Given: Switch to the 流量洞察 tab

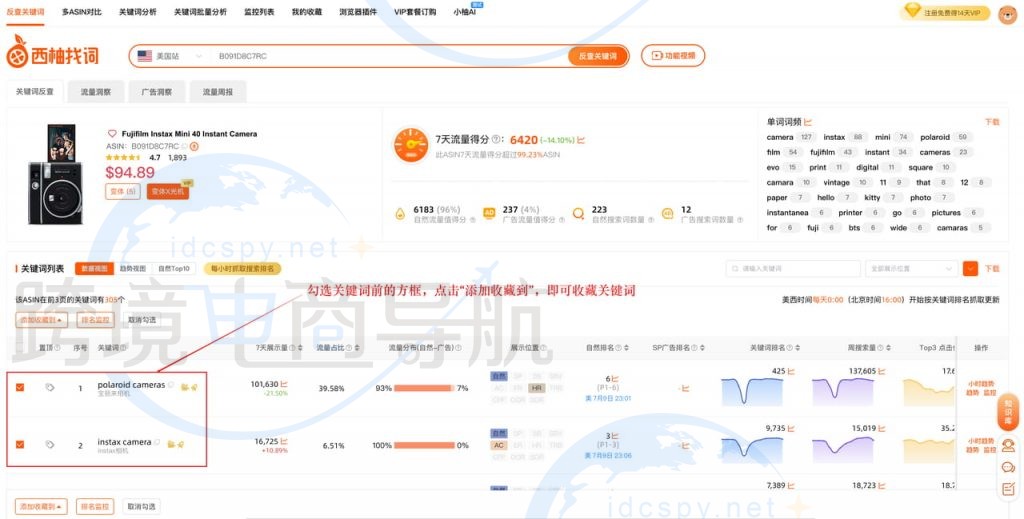Looking at the screenshot, I should coord(96,92).
